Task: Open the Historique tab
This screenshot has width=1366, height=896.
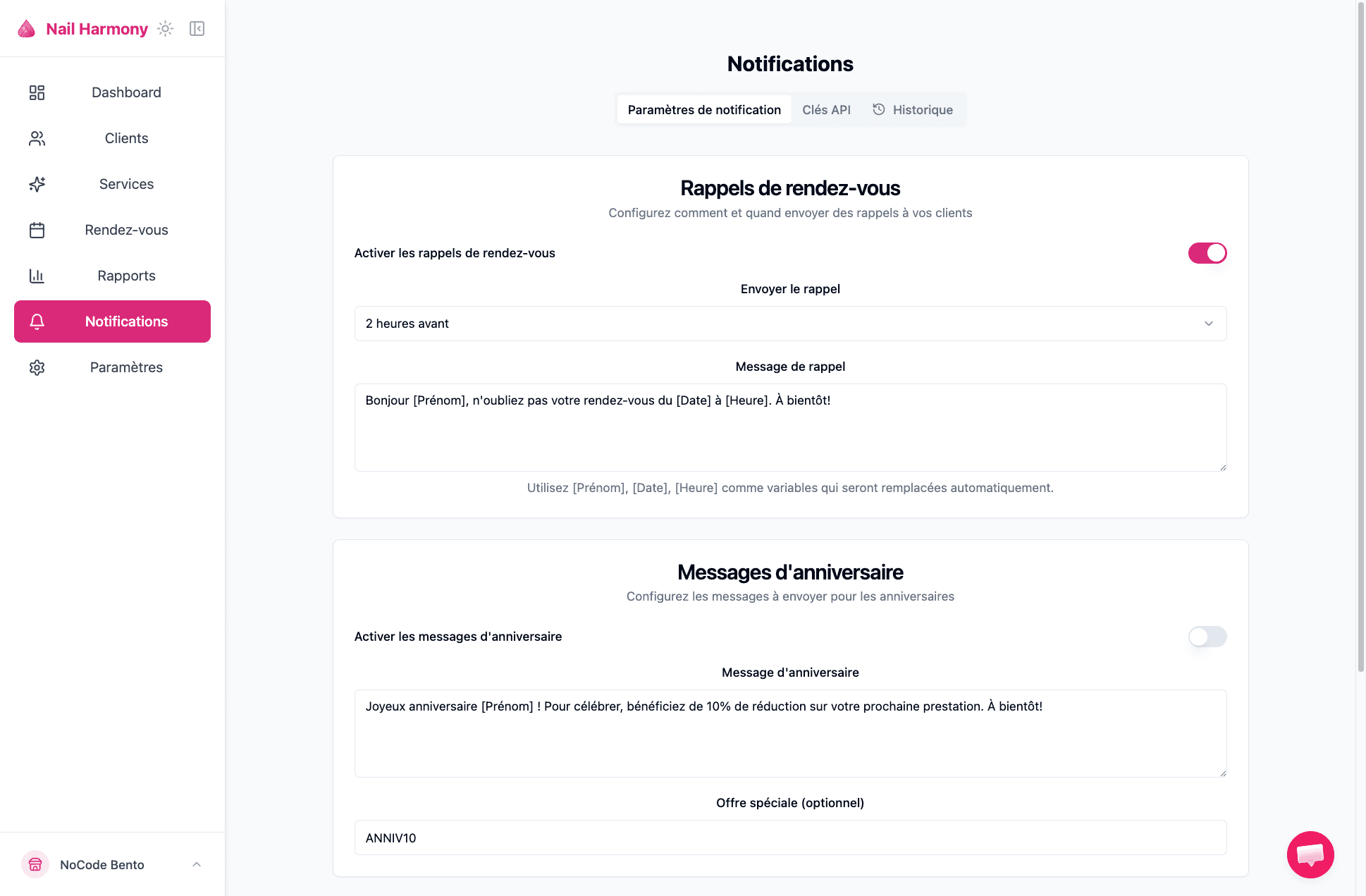Action: pos(913,109)
